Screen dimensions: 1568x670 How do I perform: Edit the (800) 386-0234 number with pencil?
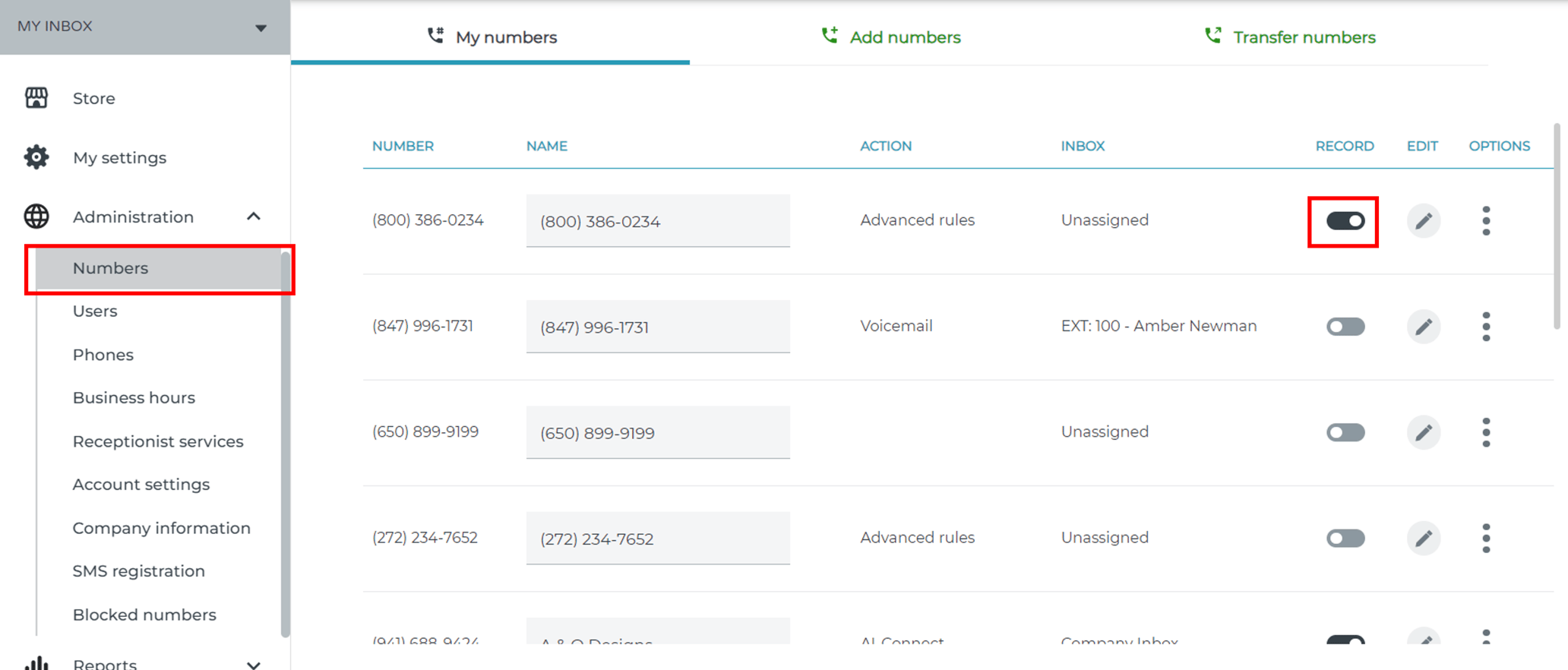(x=1423, y=221)
